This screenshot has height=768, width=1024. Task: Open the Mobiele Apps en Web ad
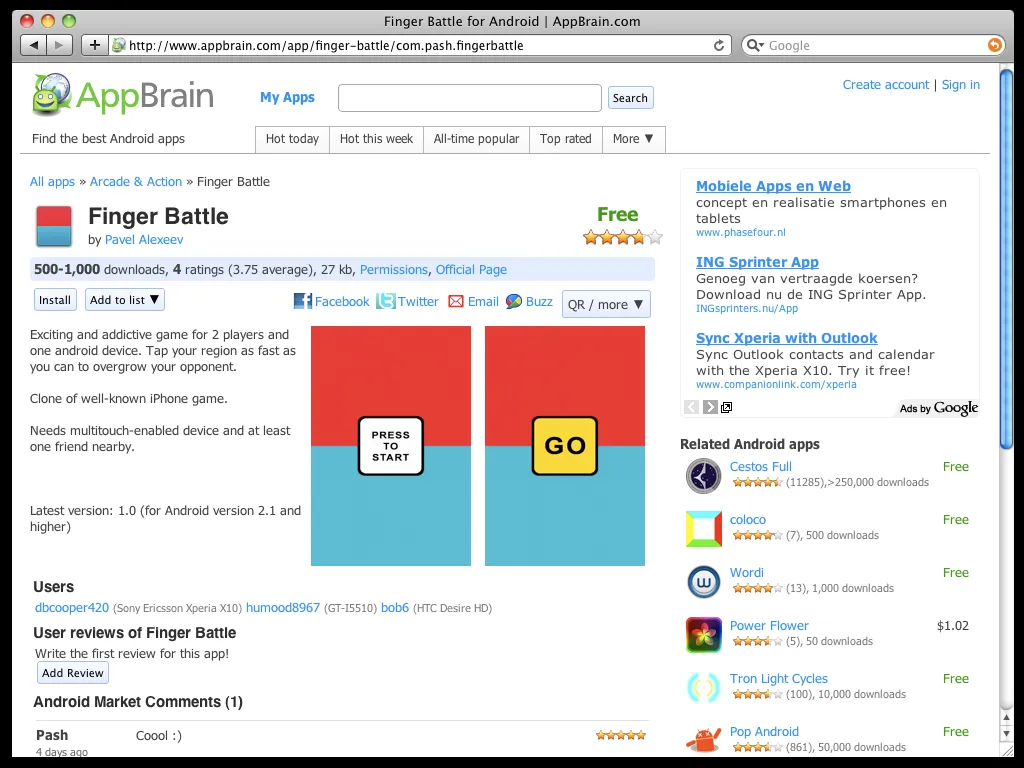click(x=773, y=186)
